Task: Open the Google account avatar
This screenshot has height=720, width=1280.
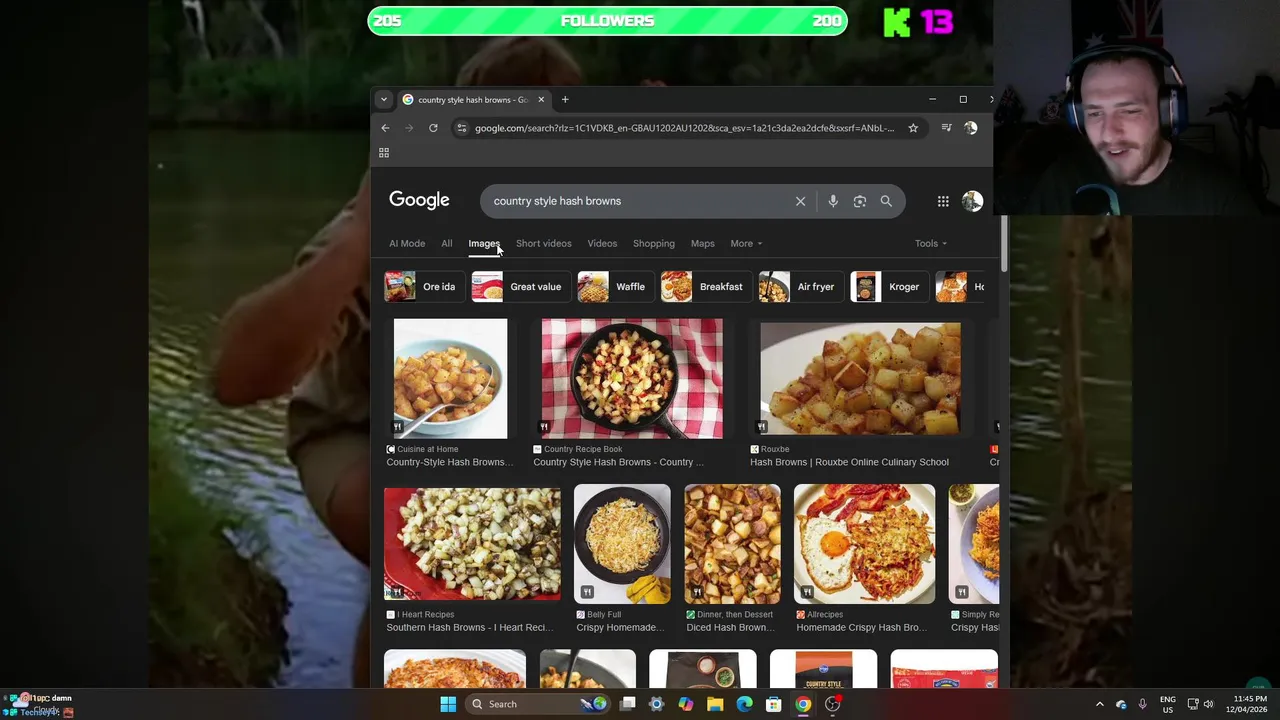Action: tap(972, 201)
